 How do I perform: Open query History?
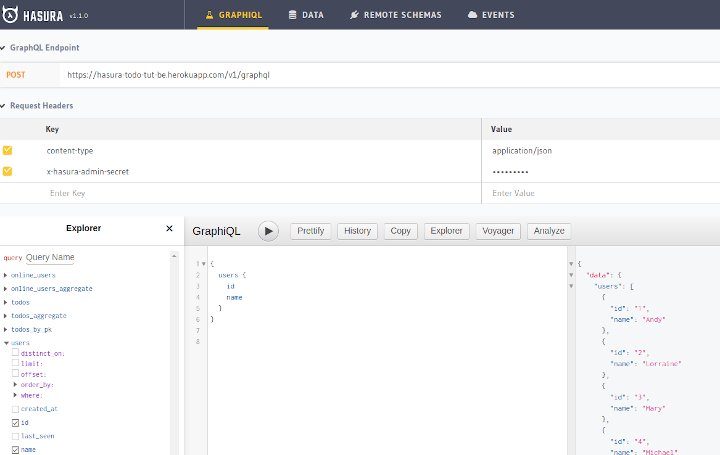[x=357, y=231]
